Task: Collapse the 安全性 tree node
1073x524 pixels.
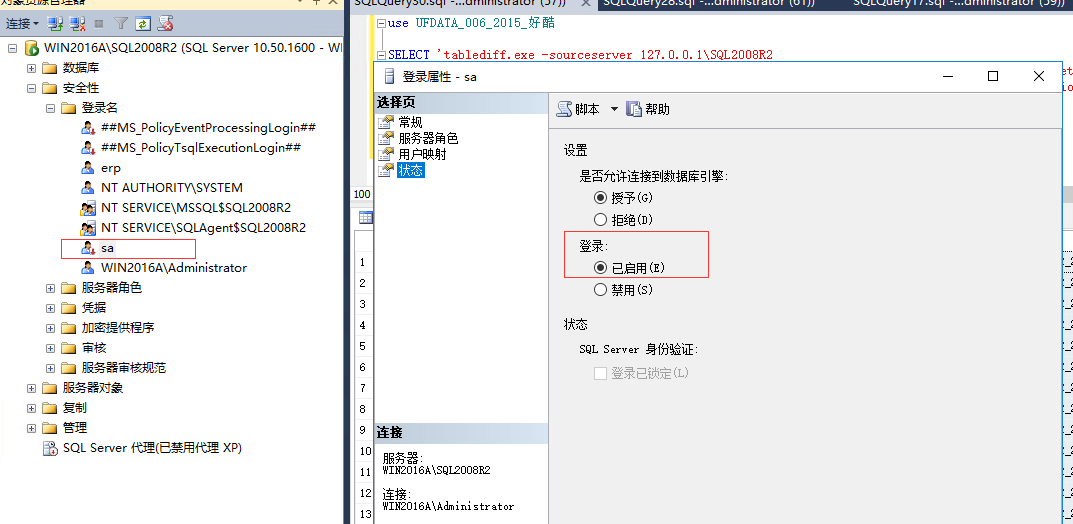Action: 31,88
